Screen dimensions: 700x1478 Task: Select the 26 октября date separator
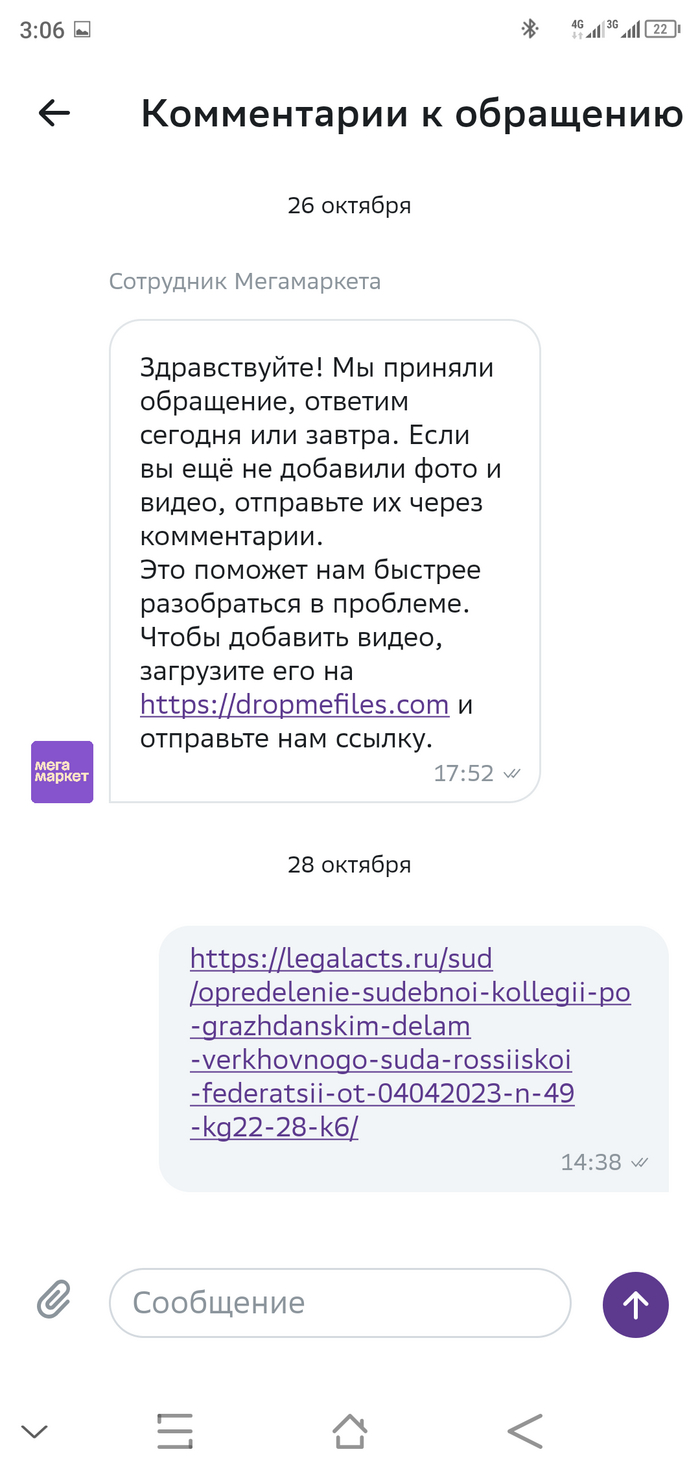coord(348,205)
